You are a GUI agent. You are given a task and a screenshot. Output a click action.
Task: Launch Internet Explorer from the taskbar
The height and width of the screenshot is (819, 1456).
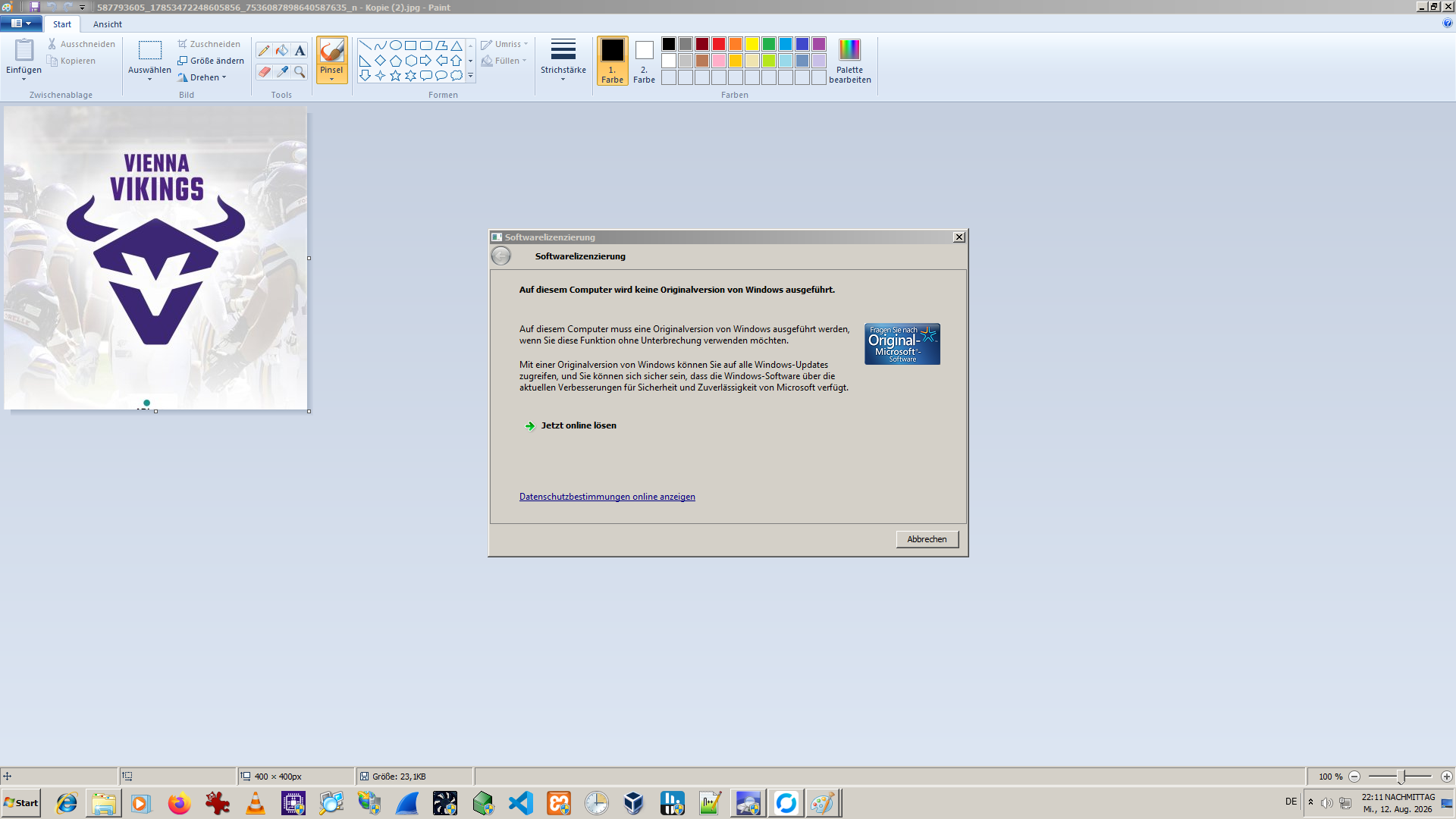click(67, 803)
